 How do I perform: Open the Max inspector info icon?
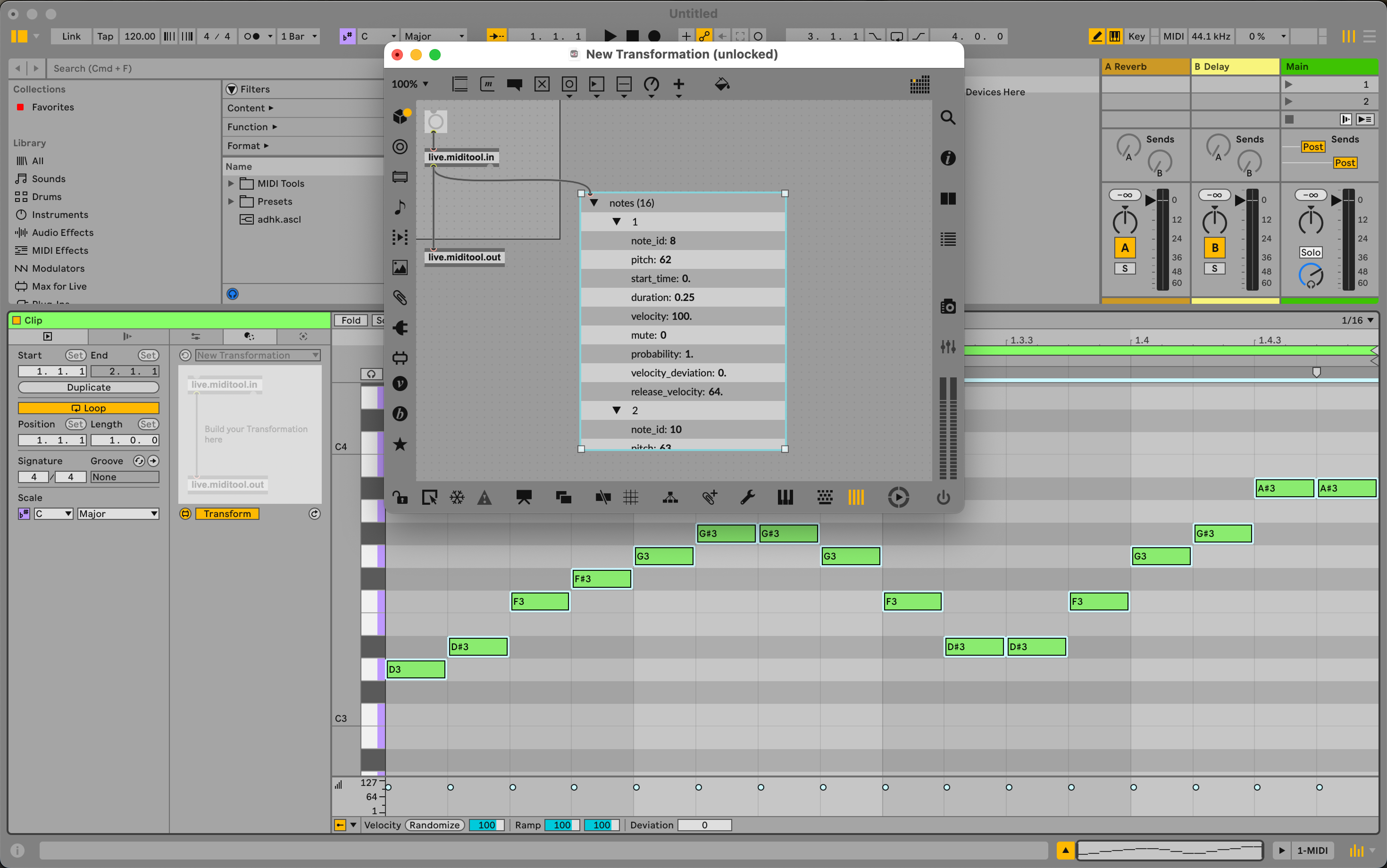[x=948, y=158]
